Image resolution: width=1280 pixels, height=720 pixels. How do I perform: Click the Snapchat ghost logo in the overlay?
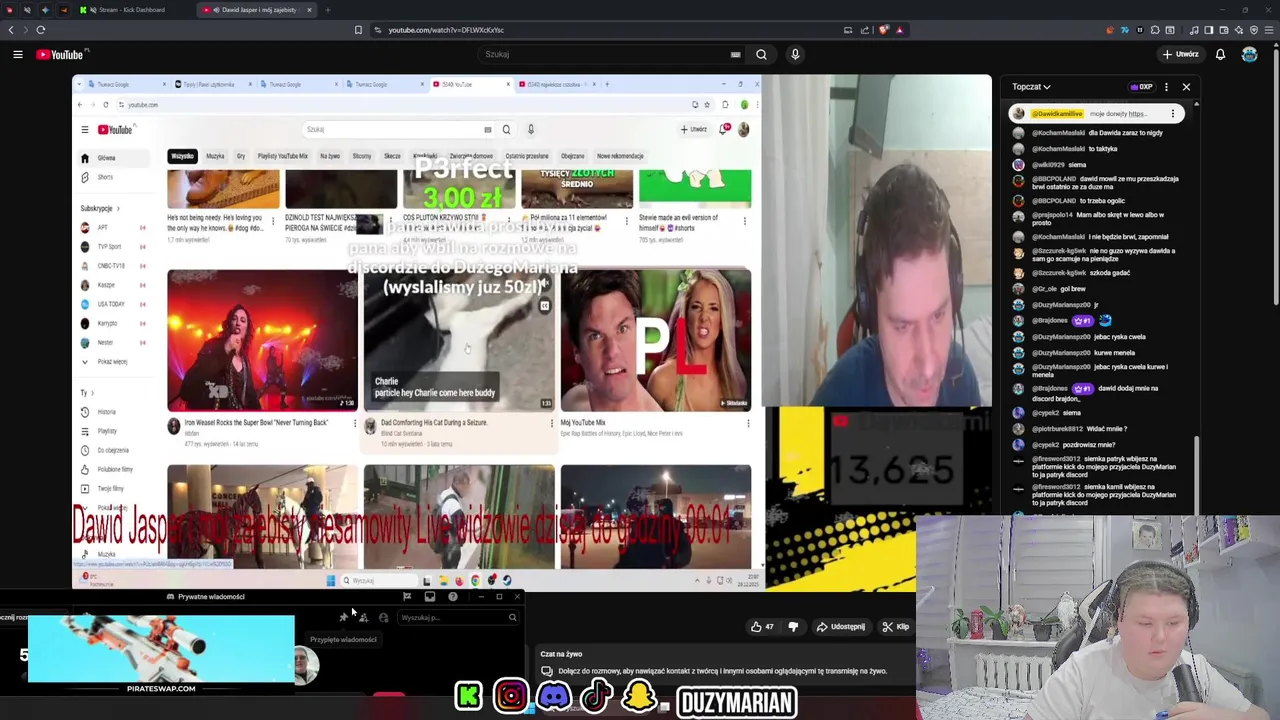(x=640, y=696)
